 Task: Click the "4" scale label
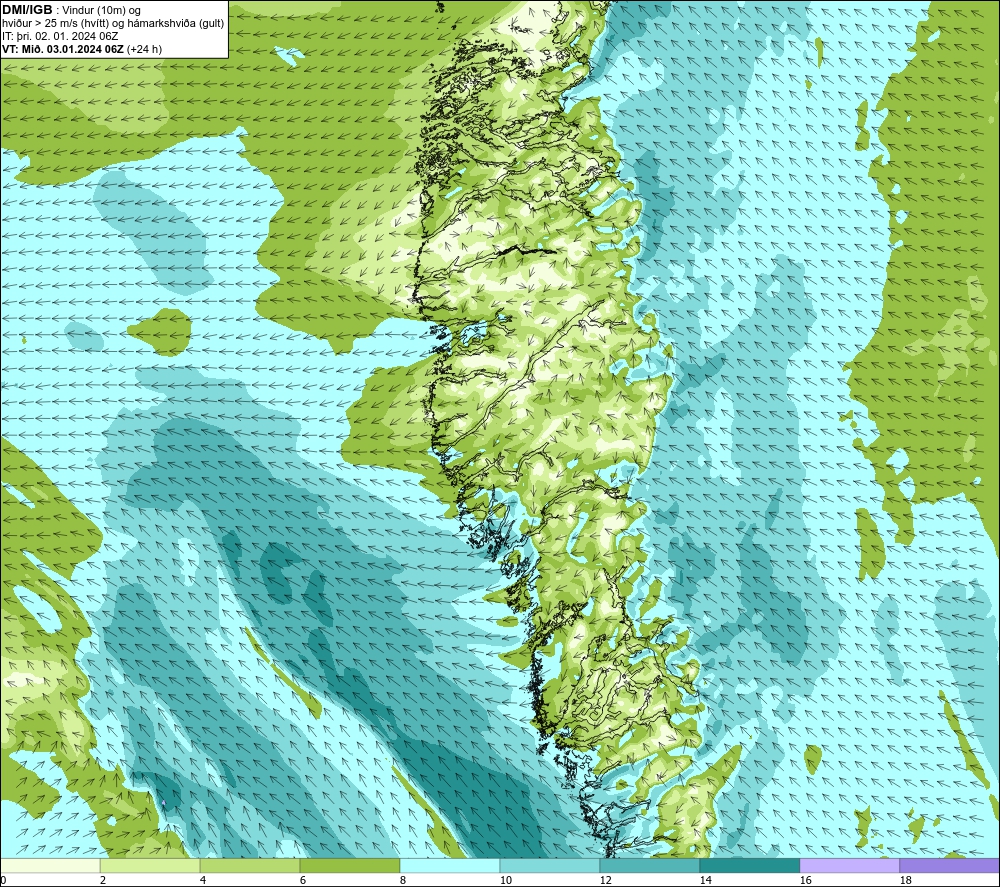pos(203,880)
